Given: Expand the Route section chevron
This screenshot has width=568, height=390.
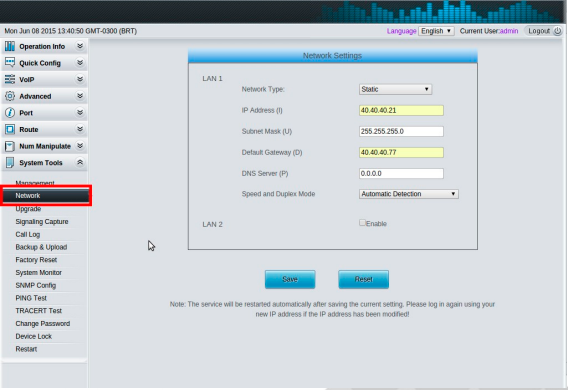Looking at the screenshot, I should coord(80,129).
